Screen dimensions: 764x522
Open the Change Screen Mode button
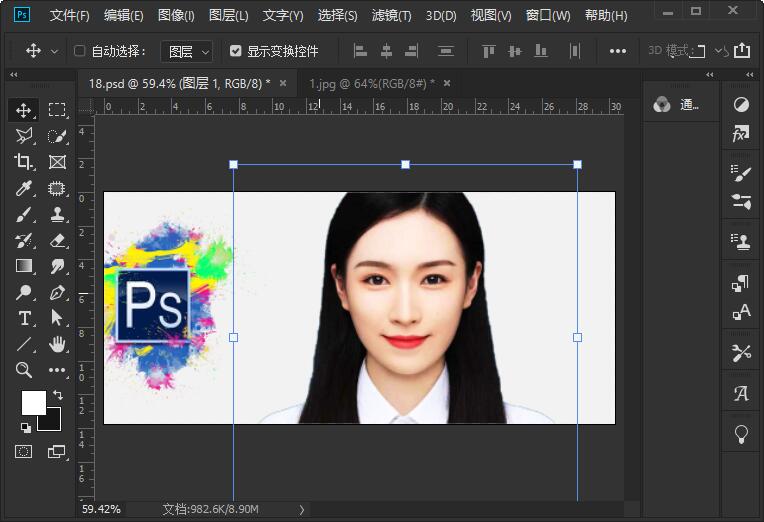(57, 452)
